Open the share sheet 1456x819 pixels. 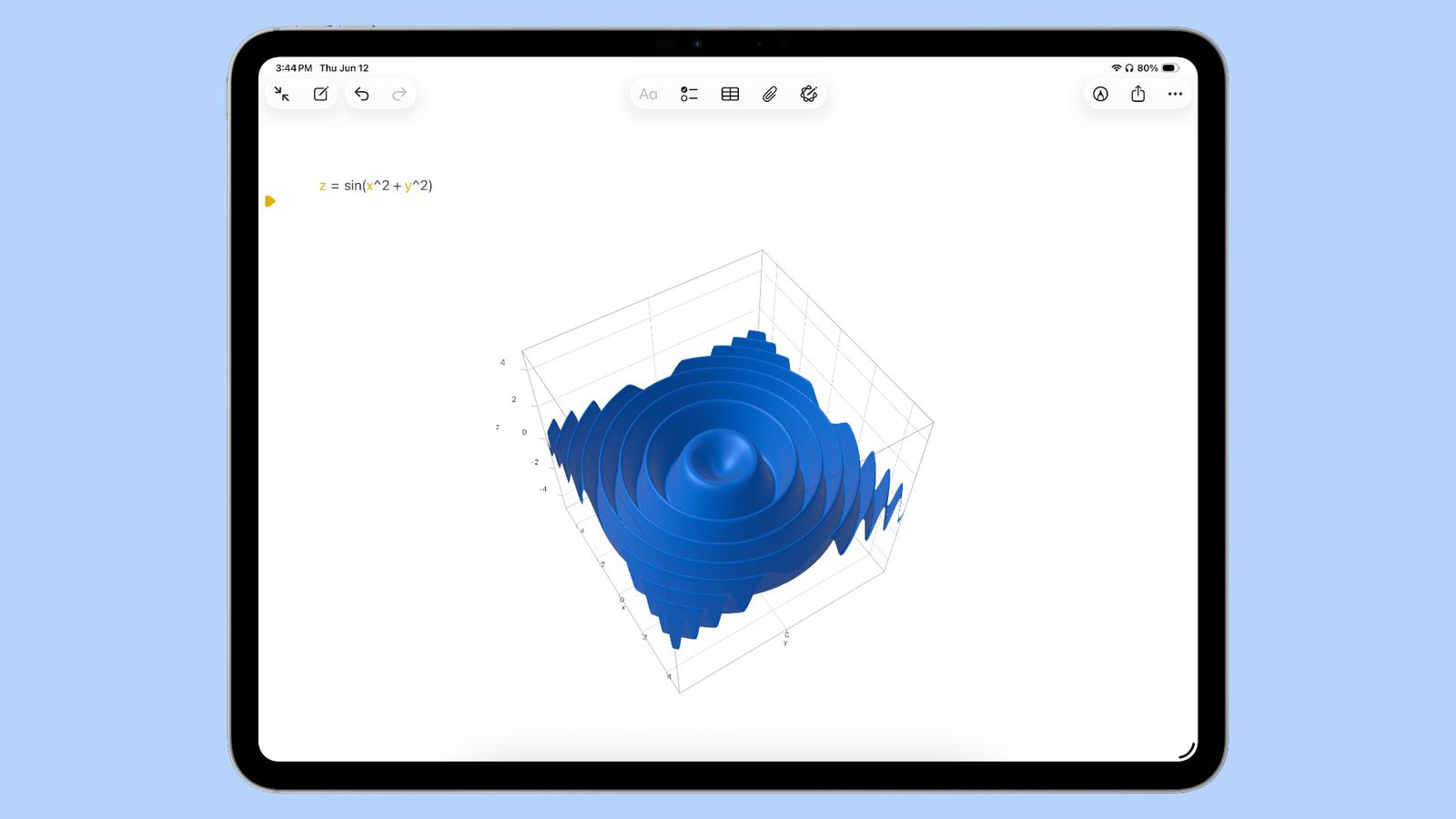(x=1137, y=94)
